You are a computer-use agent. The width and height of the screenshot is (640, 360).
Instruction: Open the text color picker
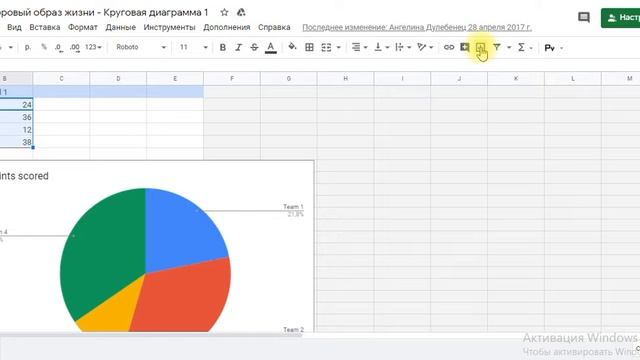tap(271, 48)
